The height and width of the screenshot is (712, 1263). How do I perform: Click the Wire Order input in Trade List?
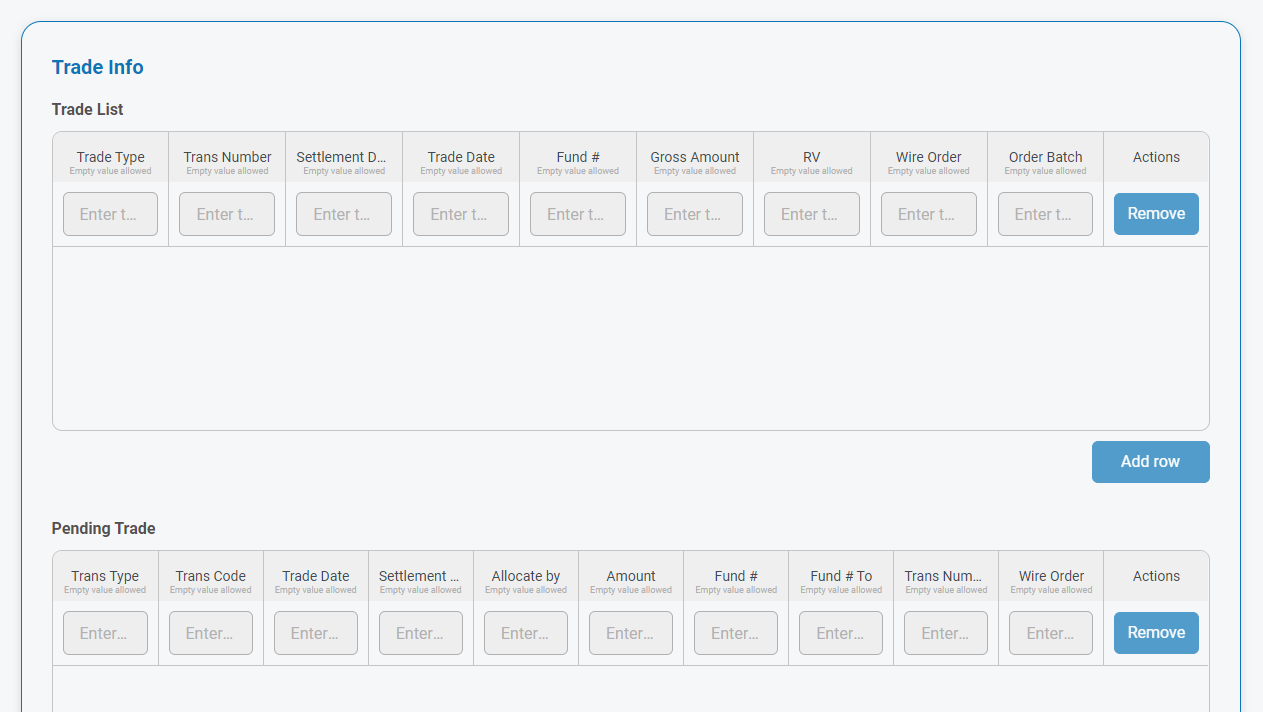point(929,214)
